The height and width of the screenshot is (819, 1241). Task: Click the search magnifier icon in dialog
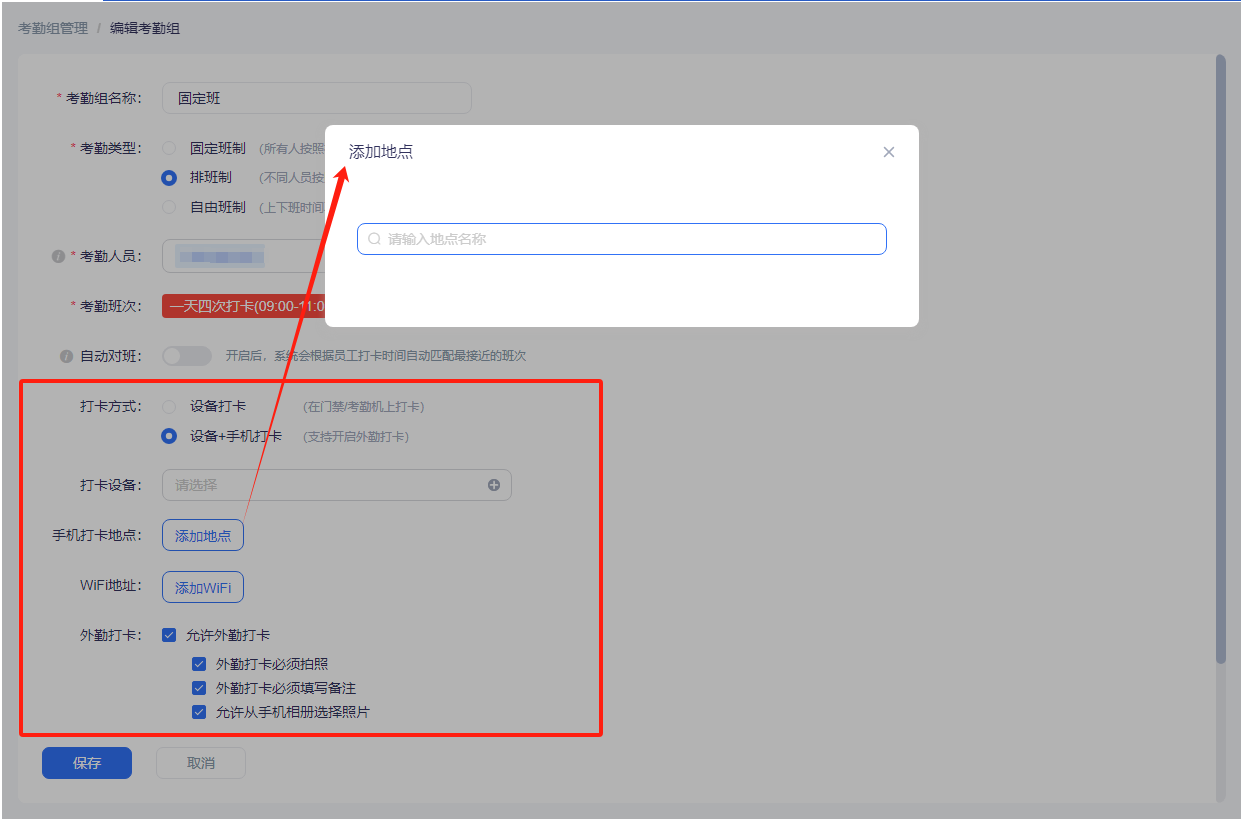click(375, 239)
